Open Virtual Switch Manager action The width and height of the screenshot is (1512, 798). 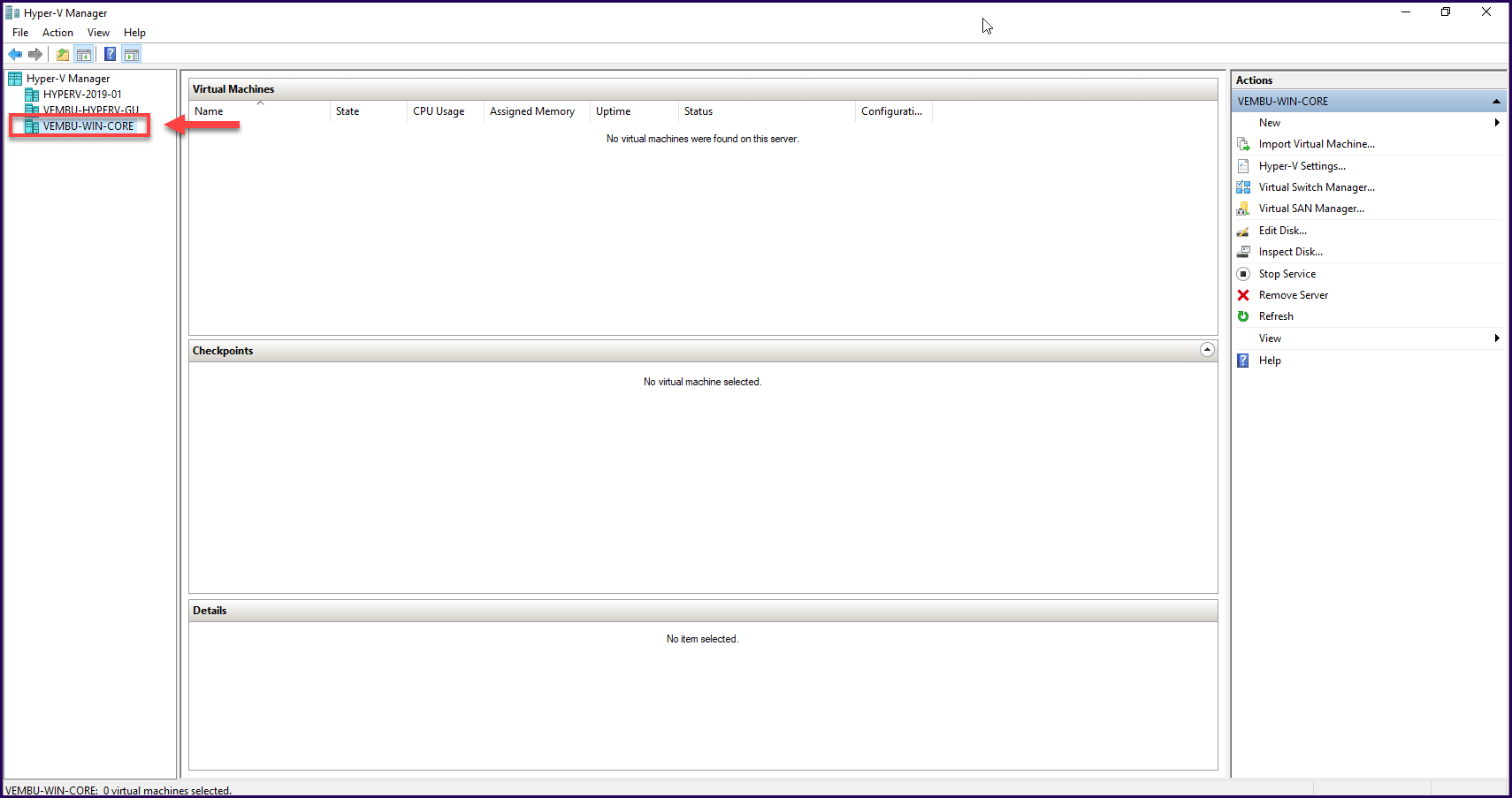coord(1317,187)
